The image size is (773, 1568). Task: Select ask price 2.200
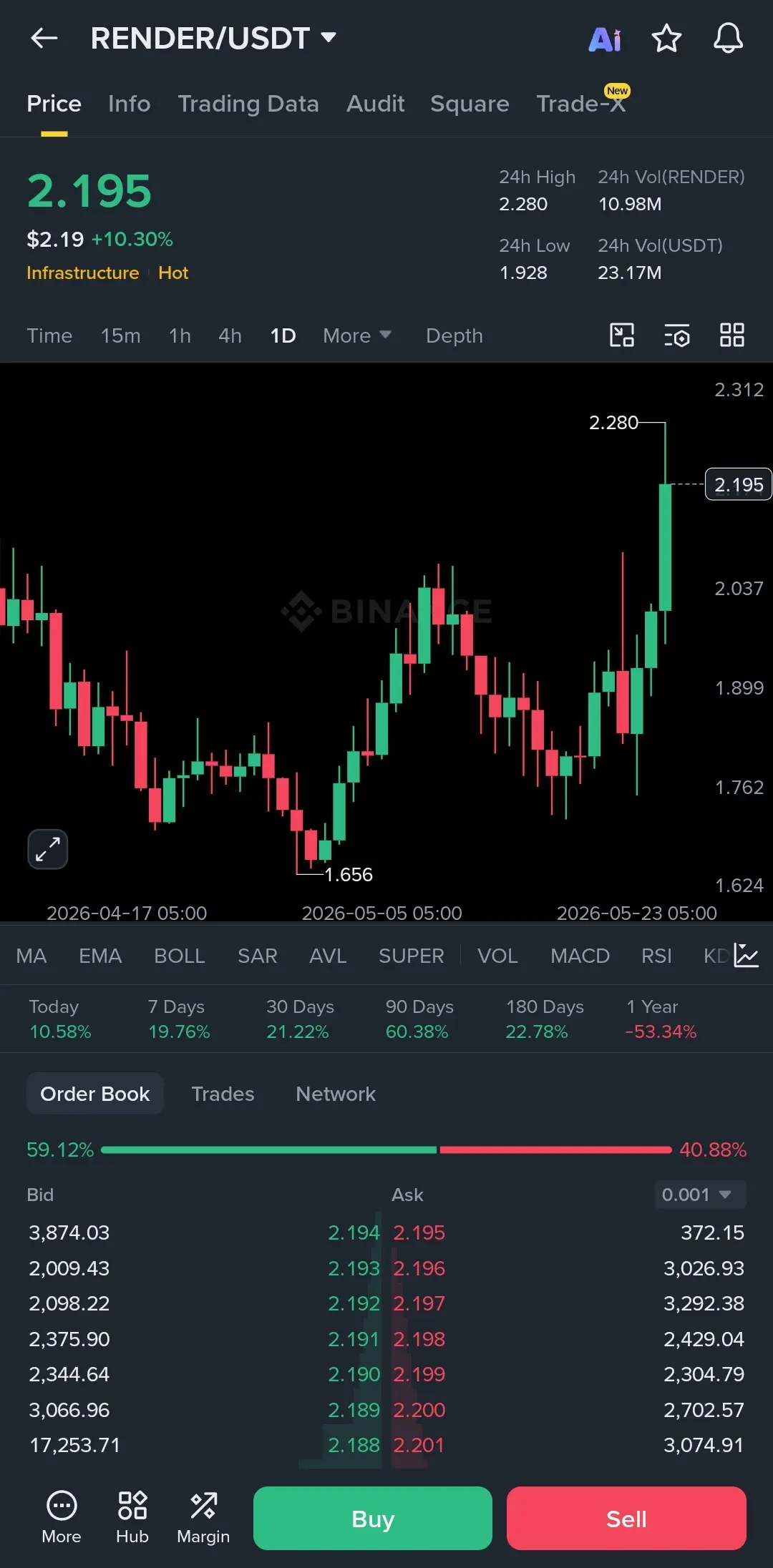point(419,1410)
